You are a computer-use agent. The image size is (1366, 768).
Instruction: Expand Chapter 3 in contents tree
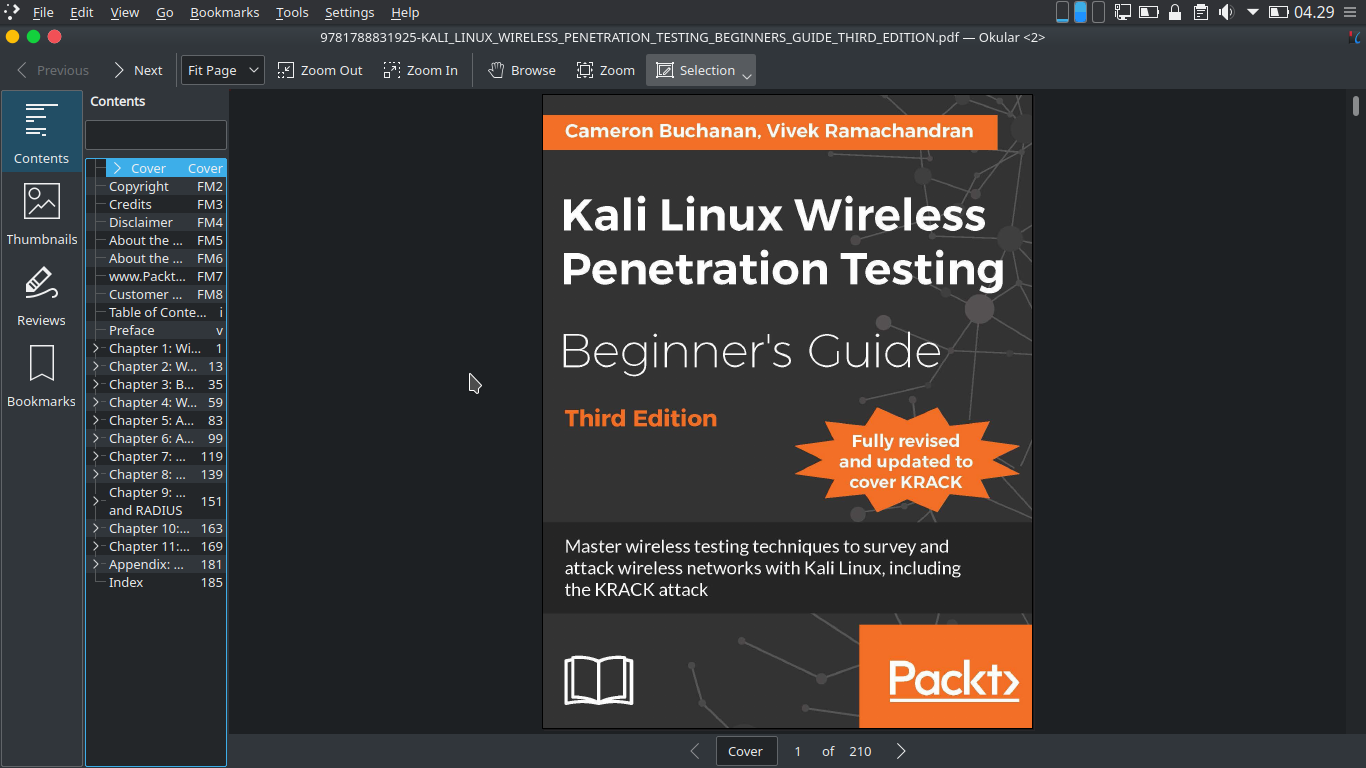tap(96, 384)
